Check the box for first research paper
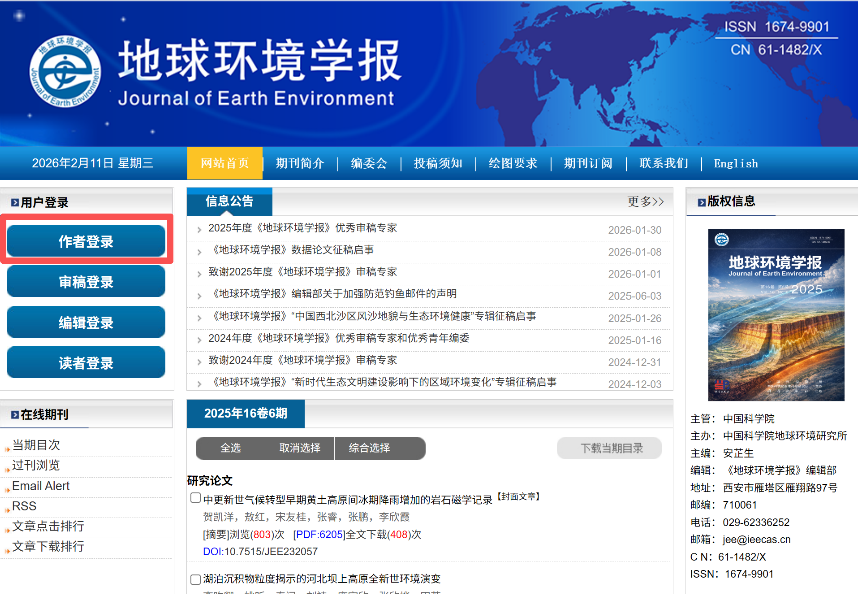858x594 pixels. pyautogui.click(x=195, y=498)
